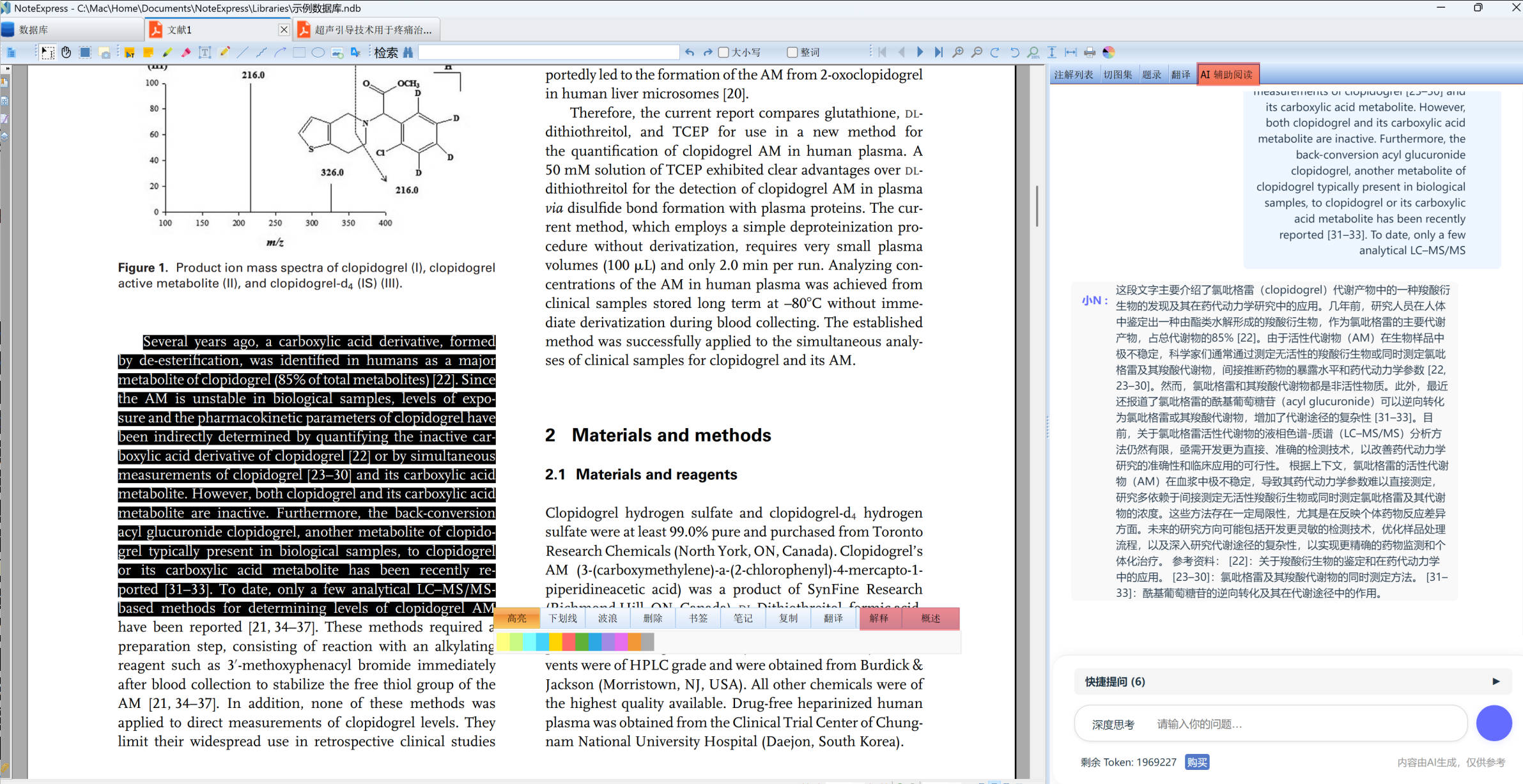Image resolution: width=1523 pixels, height=784 pixels.
Task: Go to the last page
Action: (x=938, y=52)
